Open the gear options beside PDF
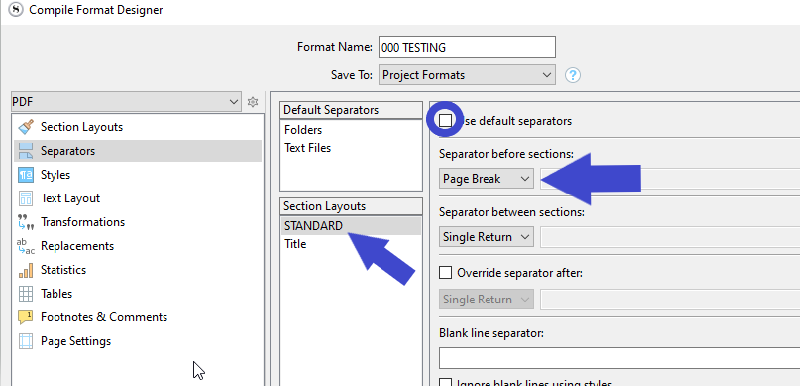800x386 pixels. [x=253, y=102]
